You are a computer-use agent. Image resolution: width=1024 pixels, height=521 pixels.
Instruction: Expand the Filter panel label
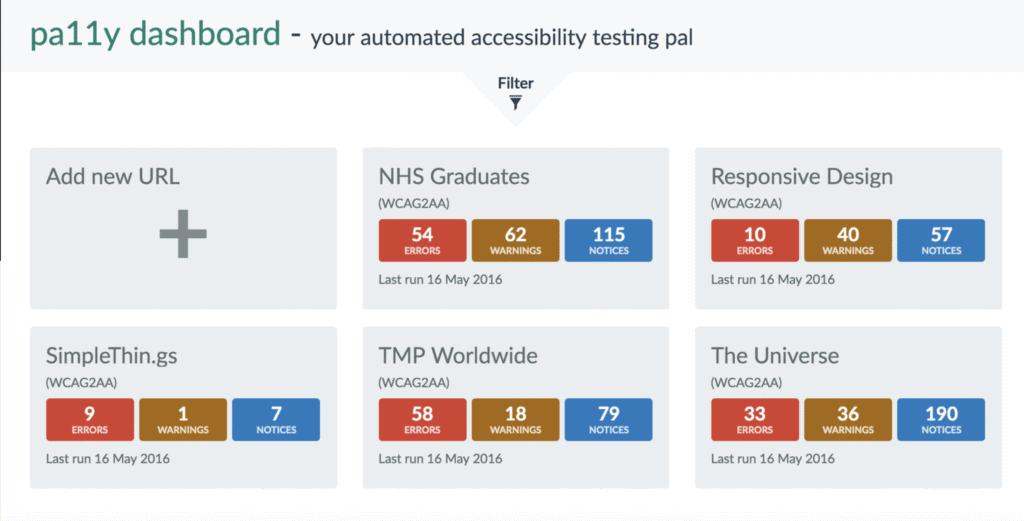click(516, 83)
